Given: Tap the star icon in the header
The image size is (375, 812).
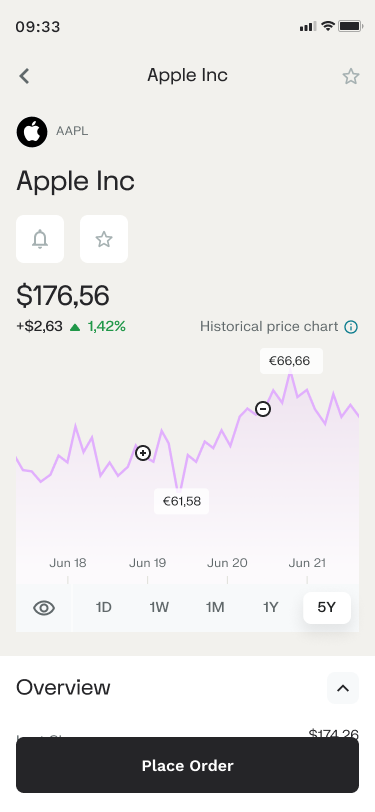Looking at the screenshot, I should [x=351, y=76].
